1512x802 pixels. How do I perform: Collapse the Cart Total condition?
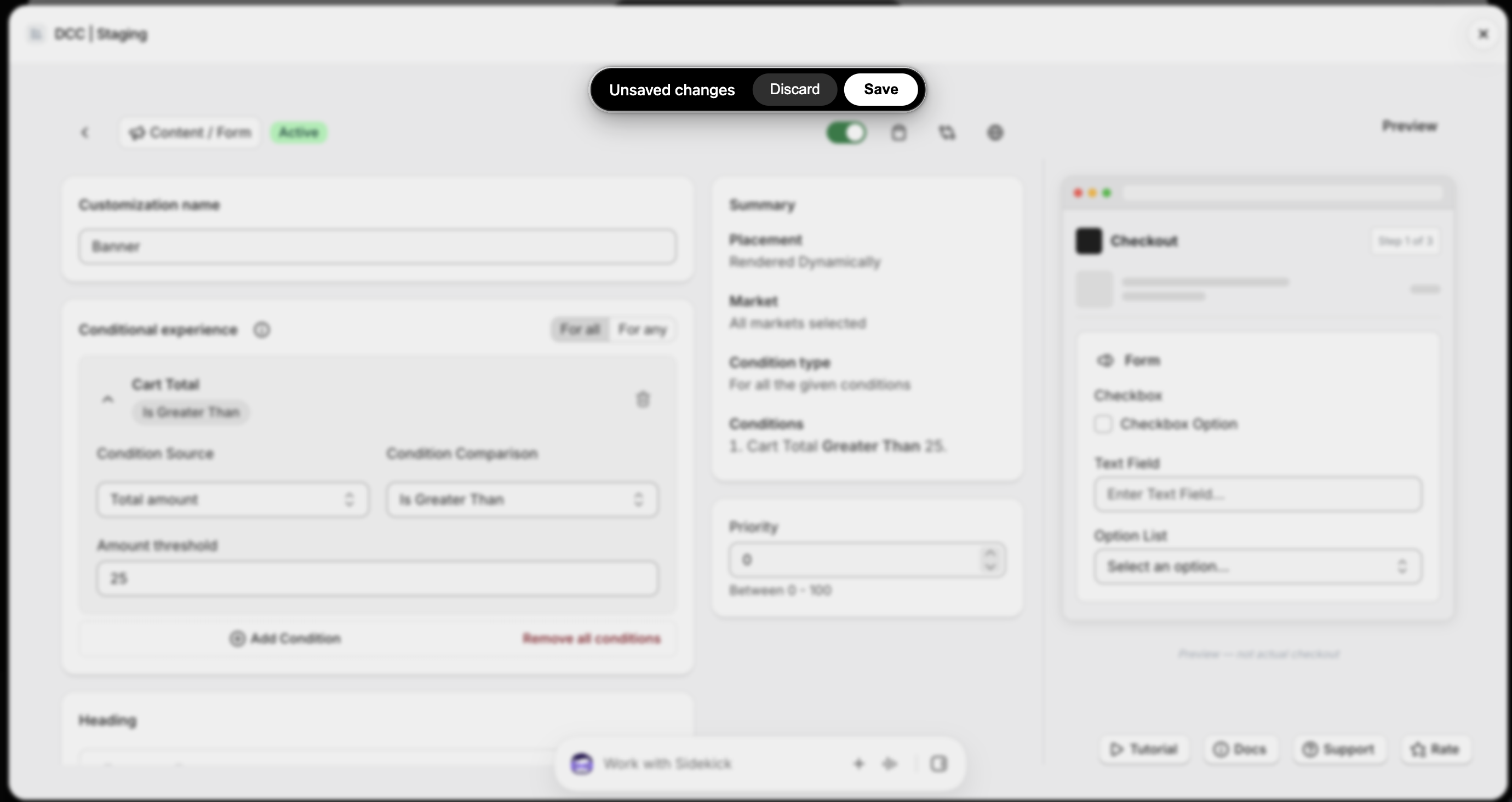107,399
